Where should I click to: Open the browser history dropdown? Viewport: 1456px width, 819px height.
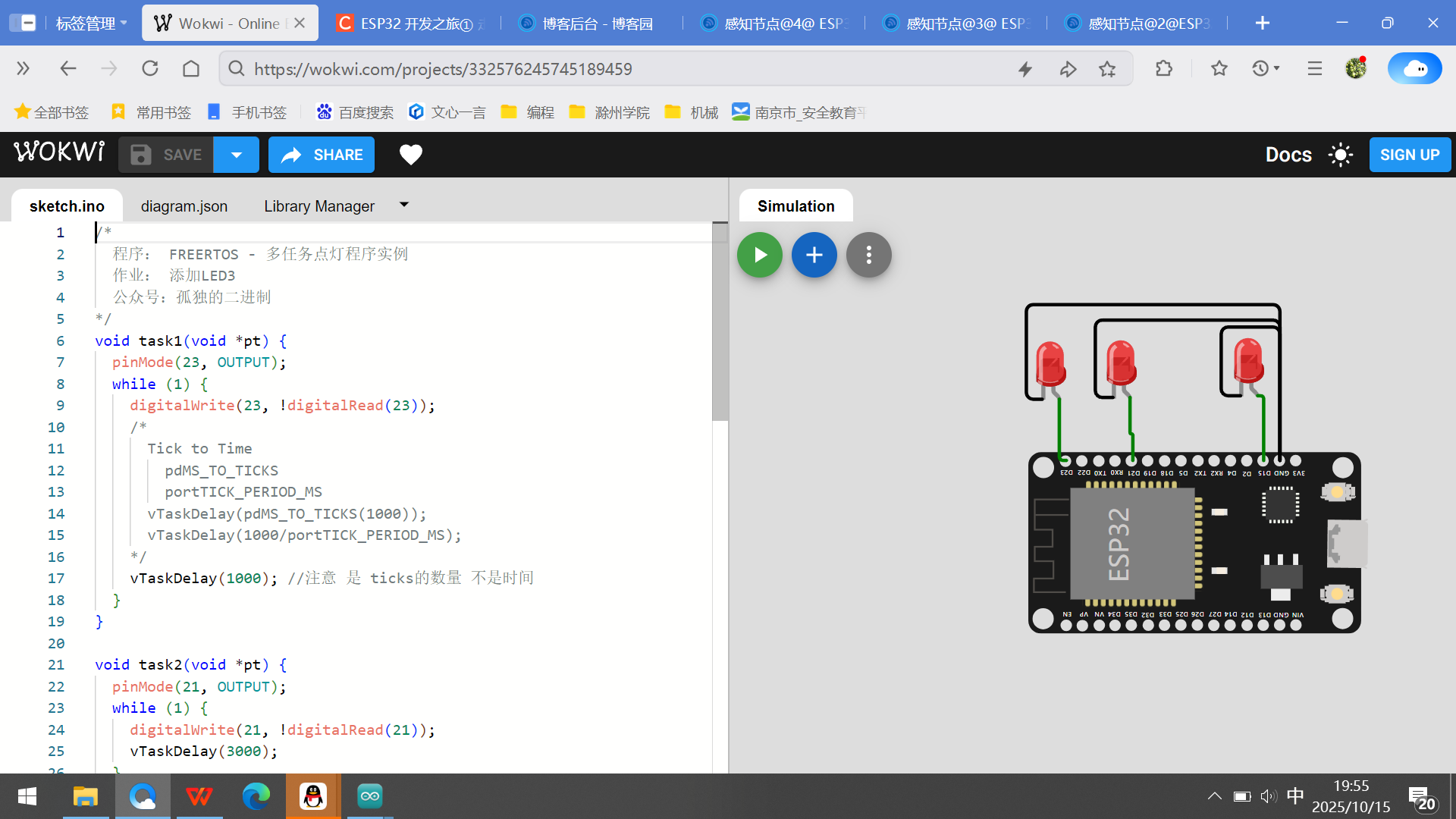coord(1266,69)
